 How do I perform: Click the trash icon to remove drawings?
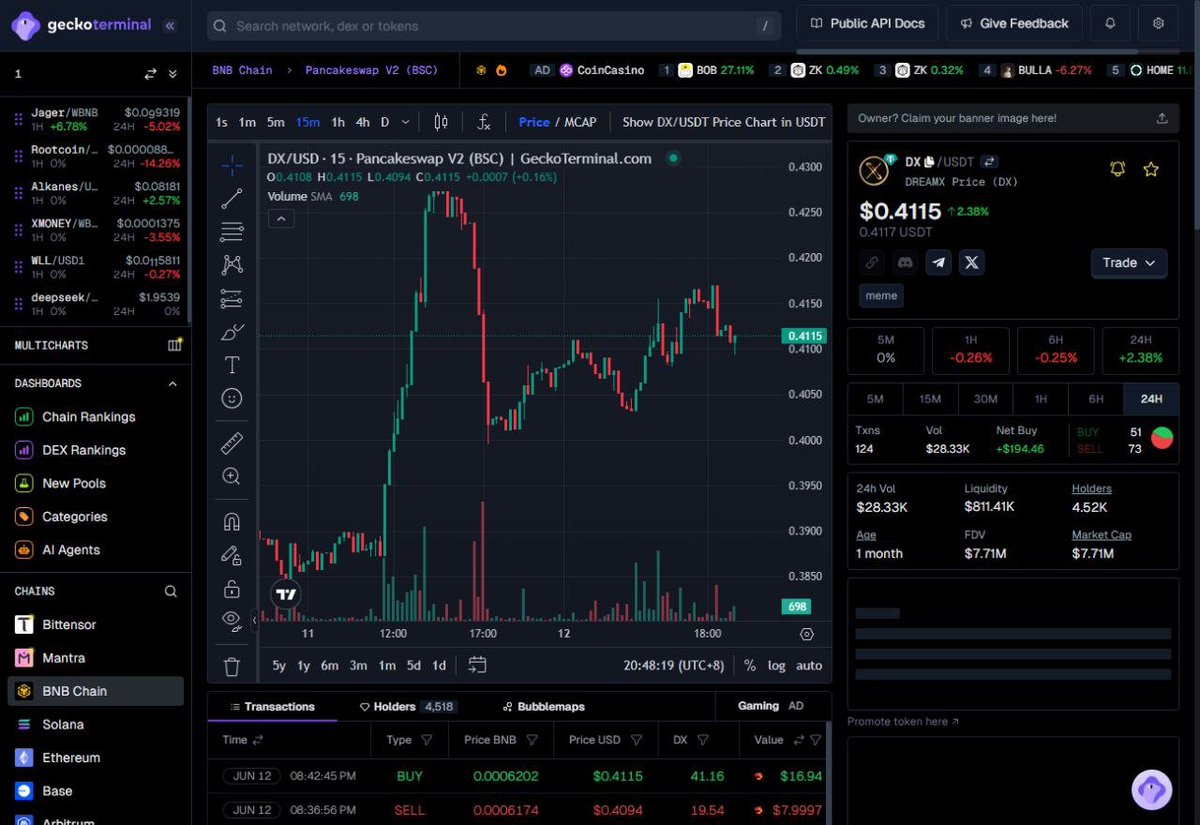coord(232,666)
